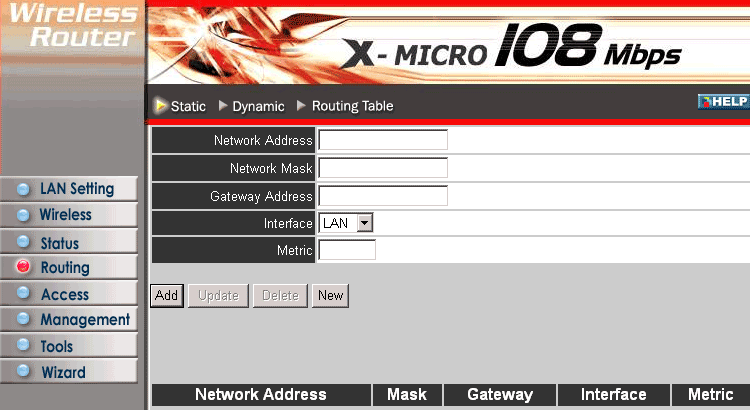Click the Gateway table column header
This screenshot has width=750, height=410.
tap(500, 395)
